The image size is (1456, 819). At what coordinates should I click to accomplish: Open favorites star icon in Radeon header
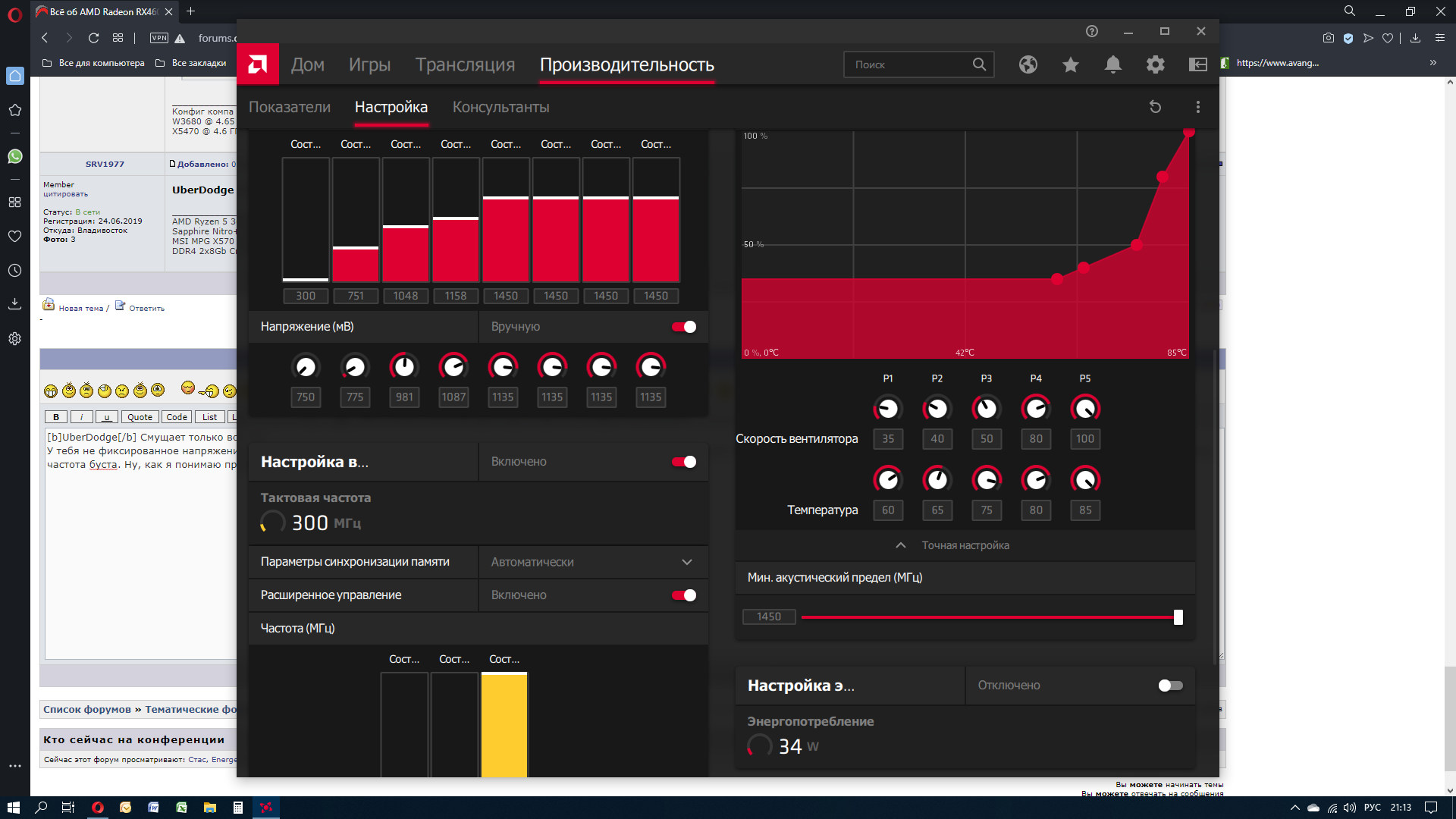[1070, 64]
